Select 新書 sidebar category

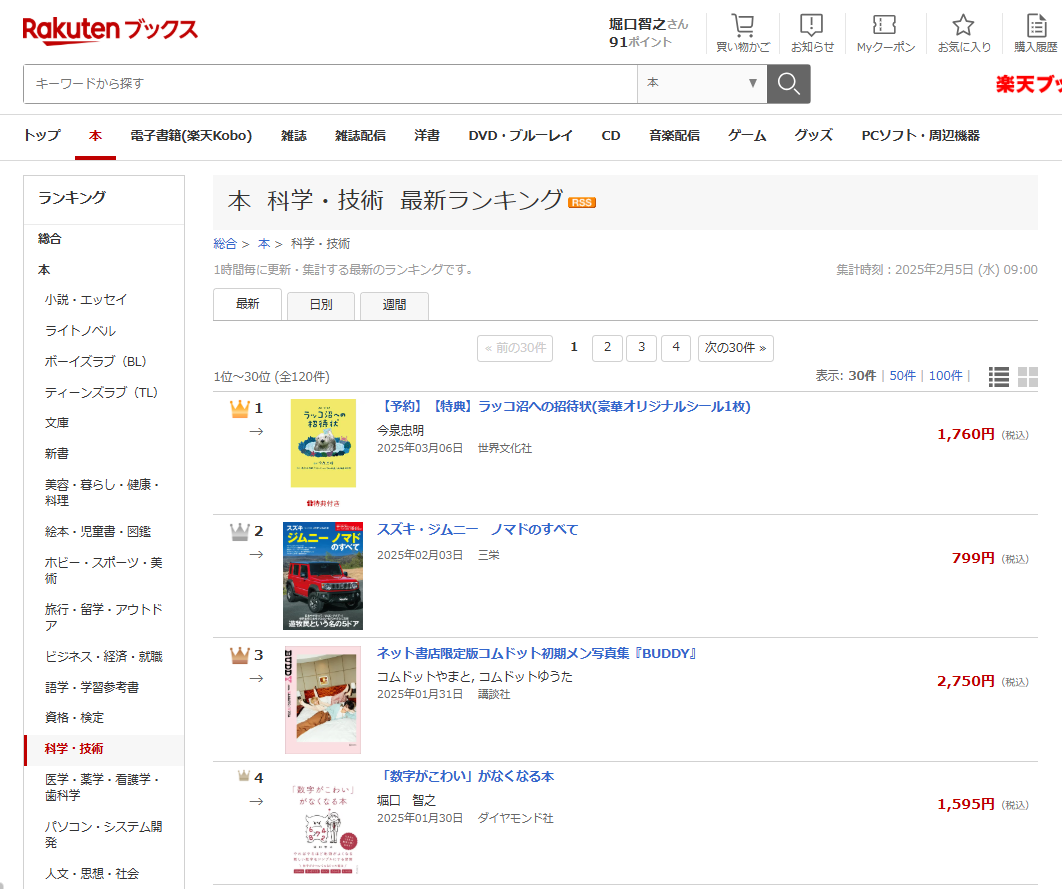(x=57, y=454)
